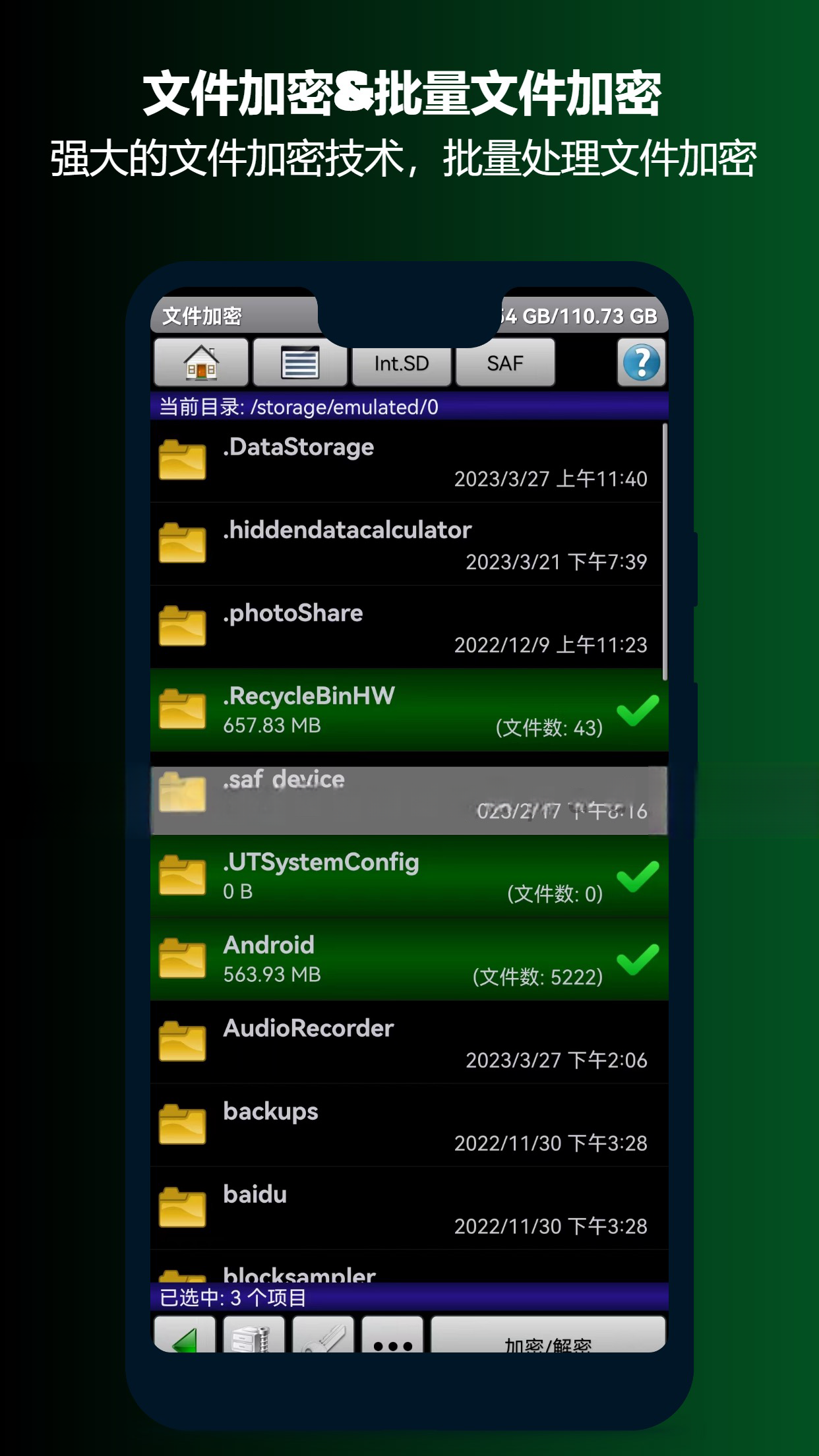Click the file list scrollbar

[x=665, y=552]
